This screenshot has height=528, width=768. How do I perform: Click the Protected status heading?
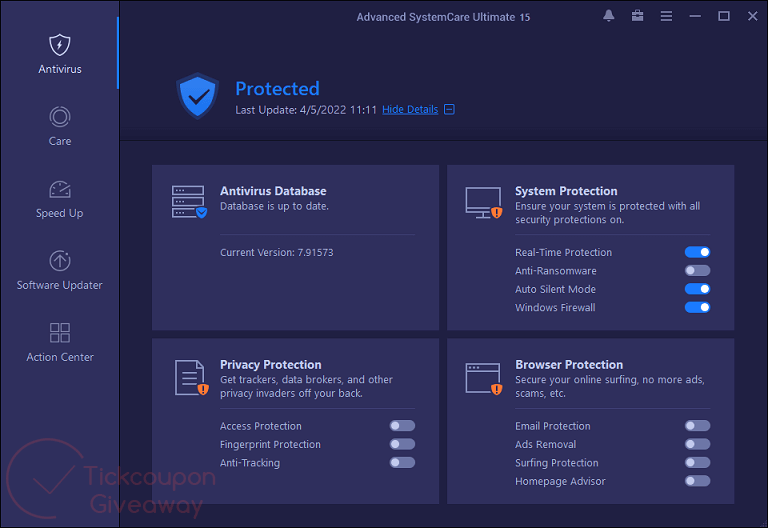277,89
